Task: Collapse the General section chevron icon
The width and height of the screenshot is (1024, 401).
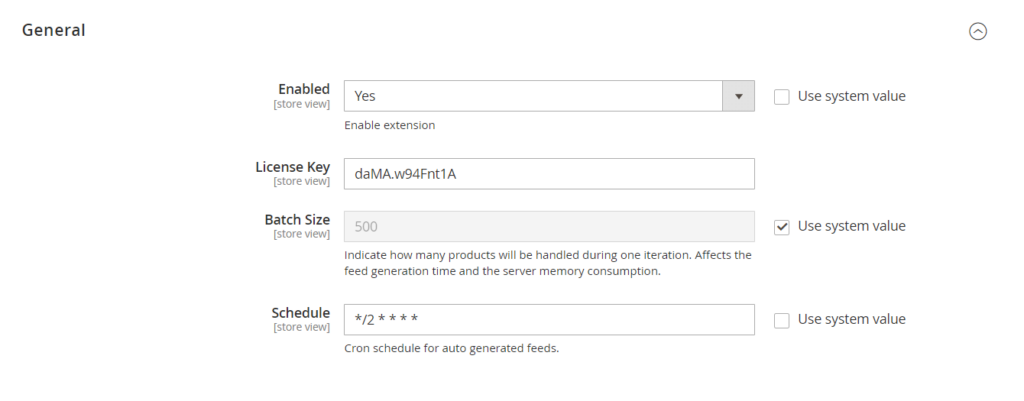Action: 978,31
